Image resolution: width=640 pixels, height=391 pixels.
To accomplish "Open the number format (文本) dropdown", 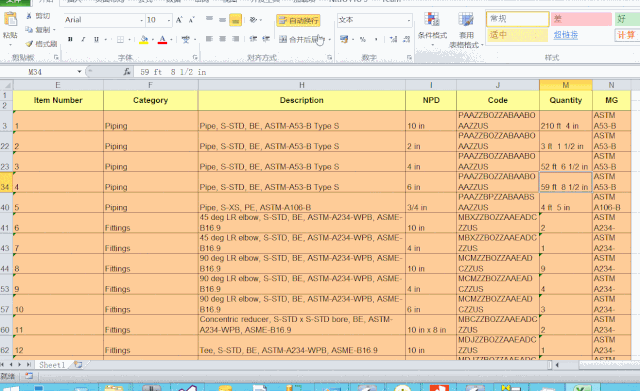I will point(409,20).
